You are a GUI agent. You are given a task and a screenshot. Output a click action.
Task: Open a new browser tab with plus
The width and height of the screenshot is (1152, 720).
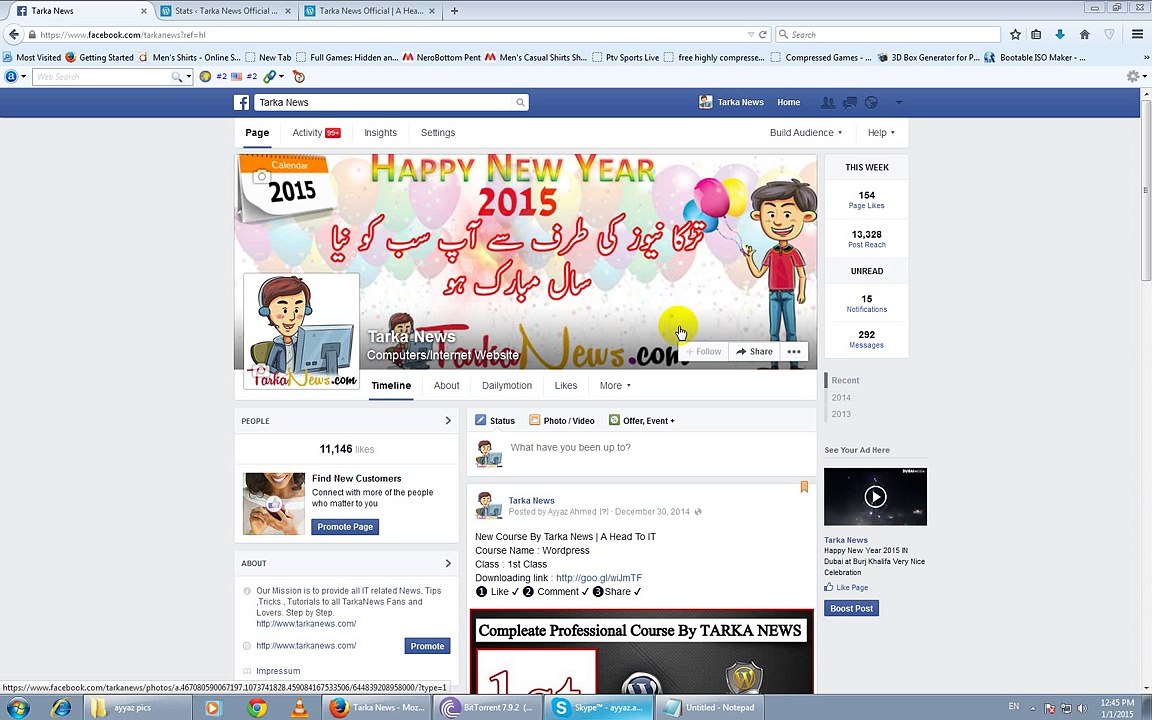click(454, 11)
